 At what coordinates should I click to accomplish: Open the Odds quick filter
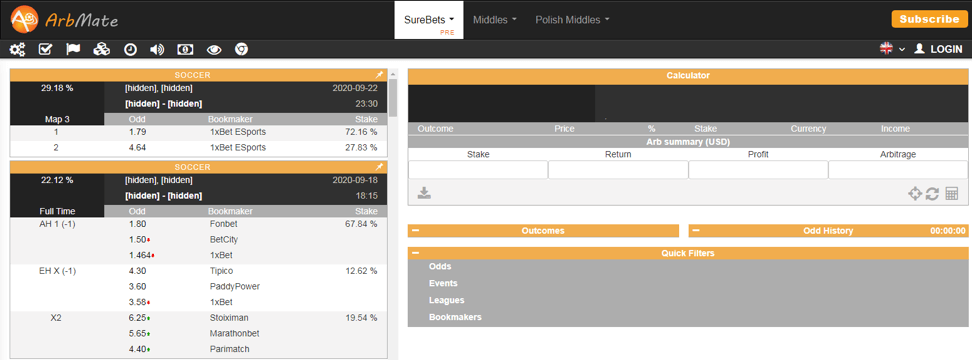440,266
